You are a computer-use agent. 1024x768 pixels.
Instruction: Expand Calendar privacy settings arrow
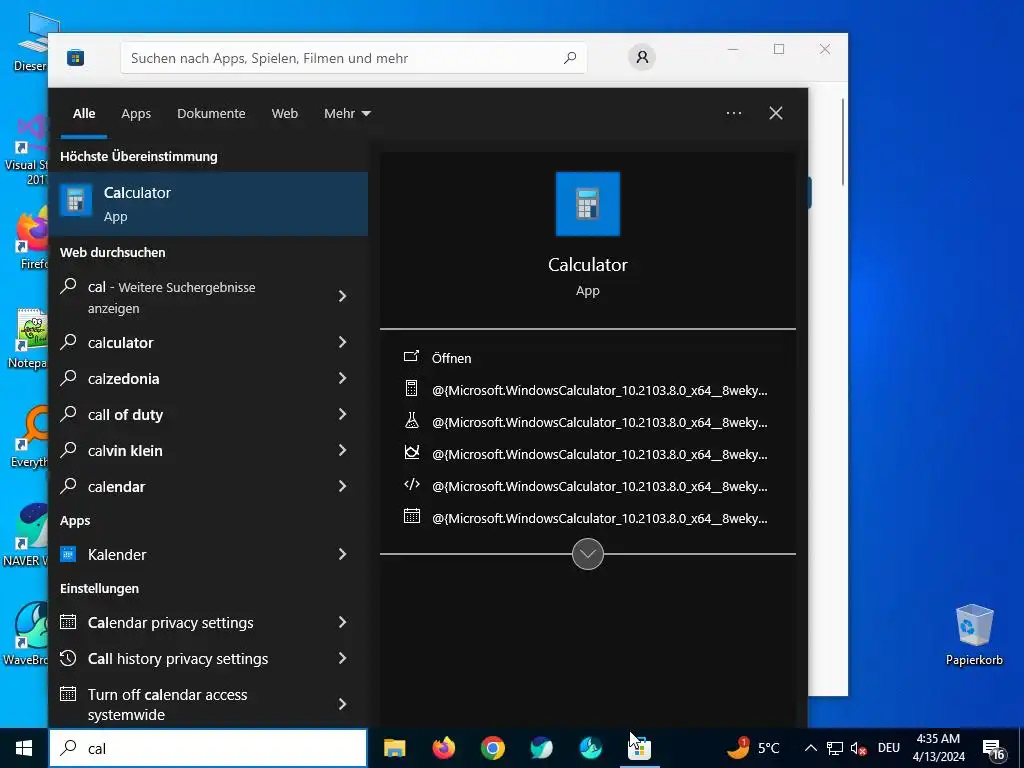[x=342, y=622]
